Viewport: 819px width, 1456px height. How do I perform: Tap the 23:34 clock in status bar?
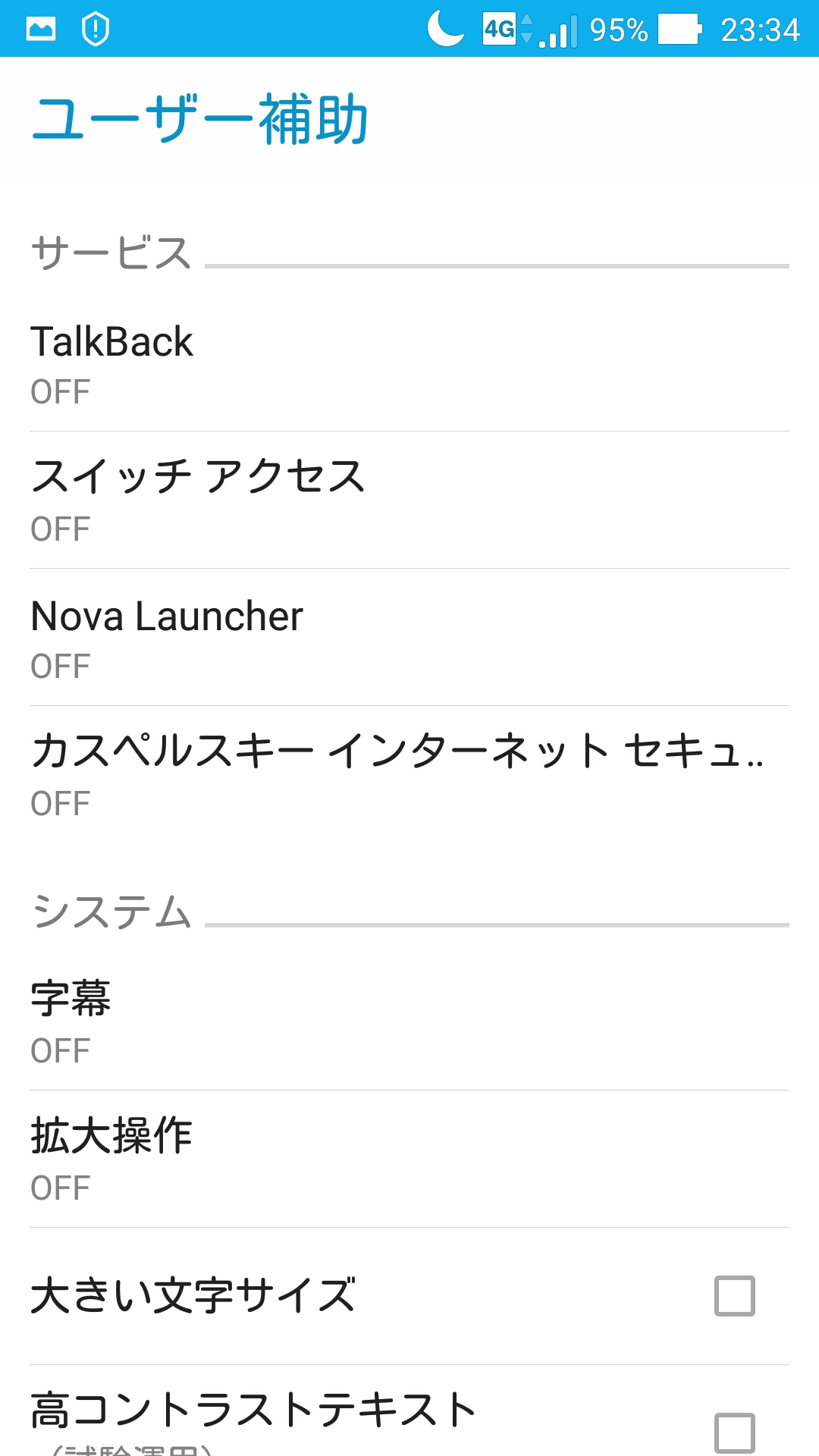[x=760, y=30]
